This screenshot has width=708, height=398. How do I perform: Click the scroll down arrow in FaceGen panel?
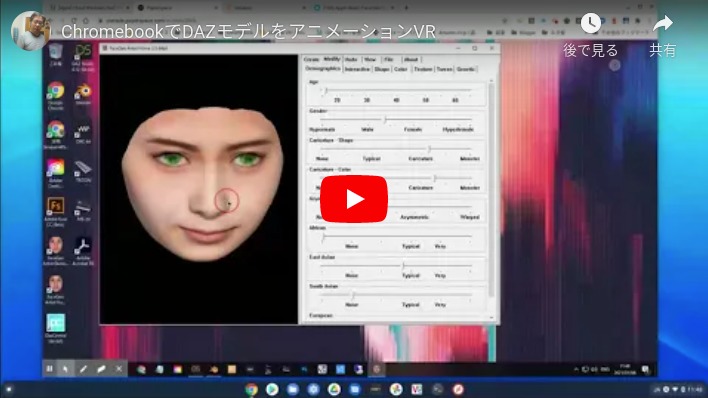pyautogui.click(x=491, y=318)
